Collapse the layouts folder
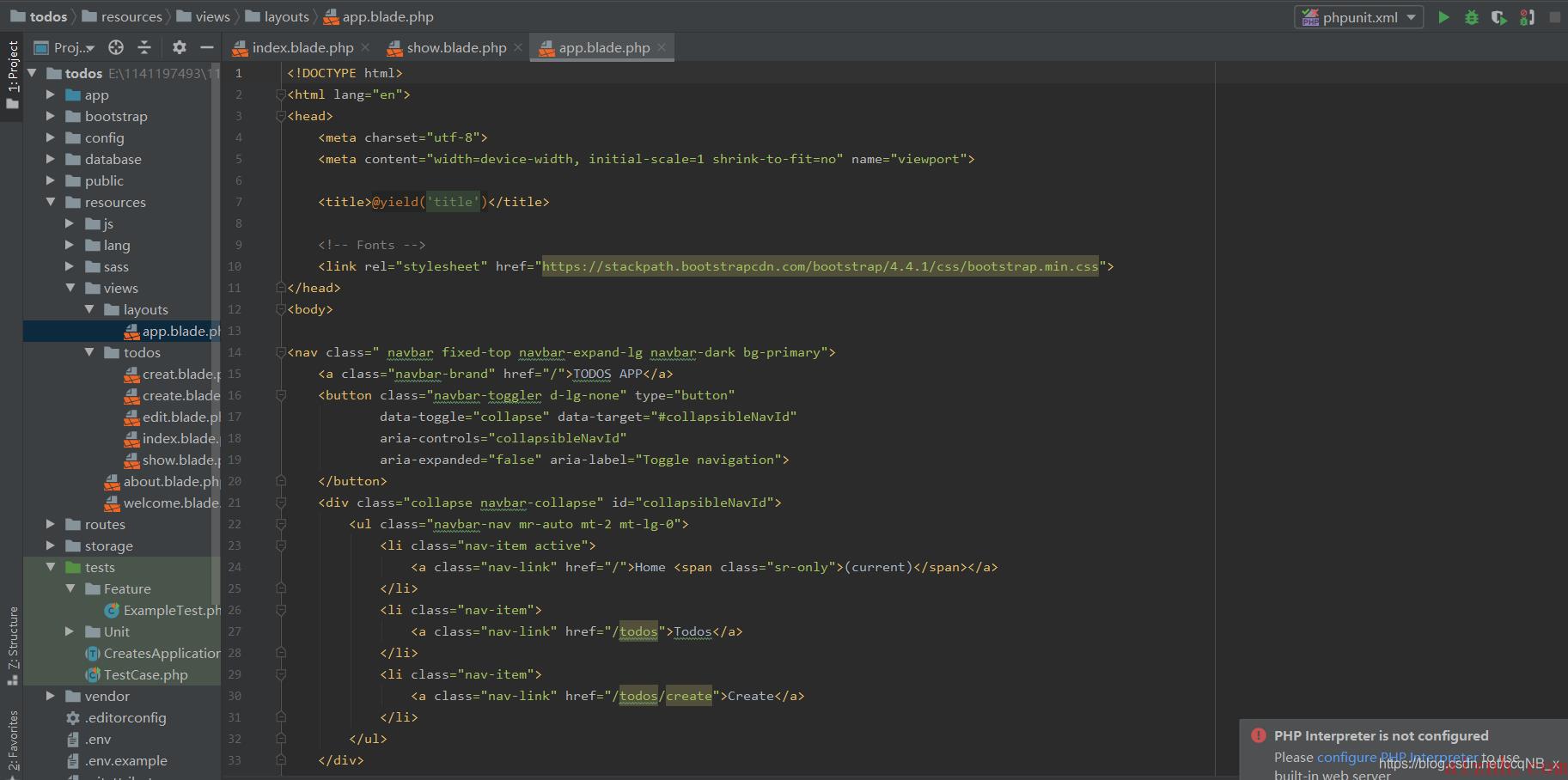 pyautogui.click(x=89, y=309)
